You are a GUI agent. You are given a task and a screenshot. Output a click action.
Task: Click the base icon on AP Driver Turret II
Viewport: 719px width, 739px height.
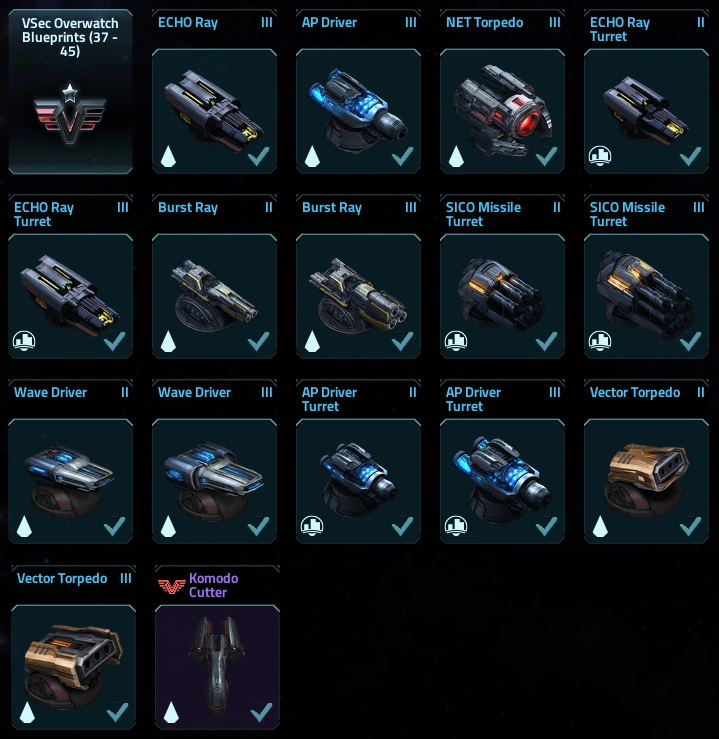click(312, 526)
